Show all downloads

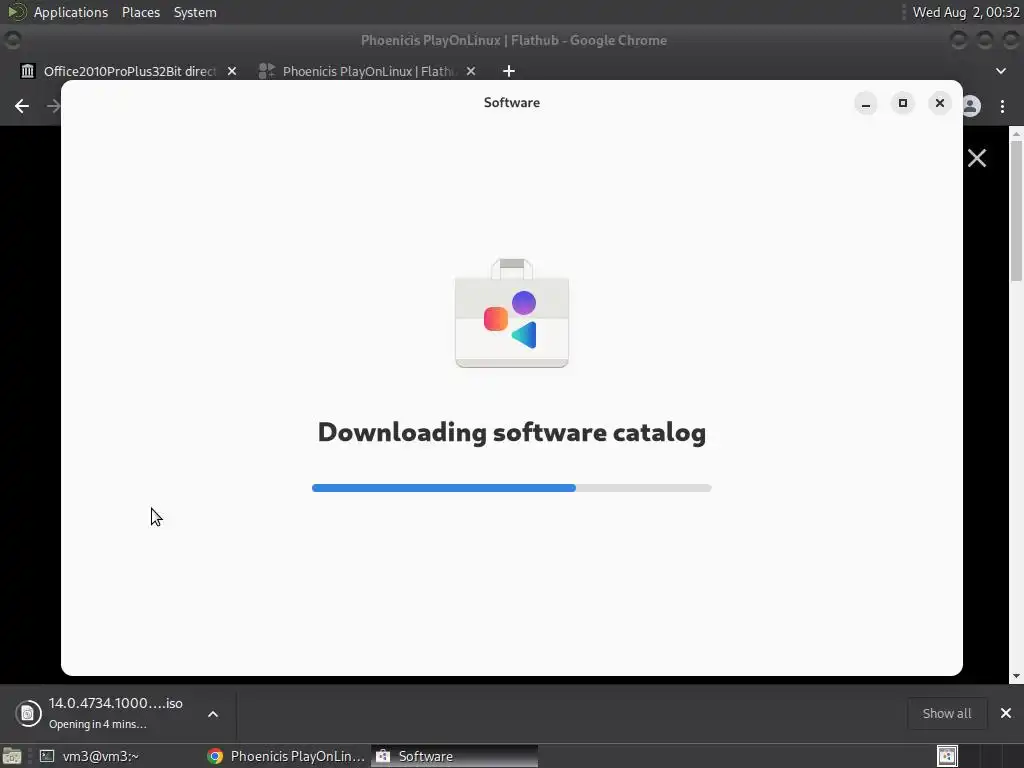click(947, 713)
